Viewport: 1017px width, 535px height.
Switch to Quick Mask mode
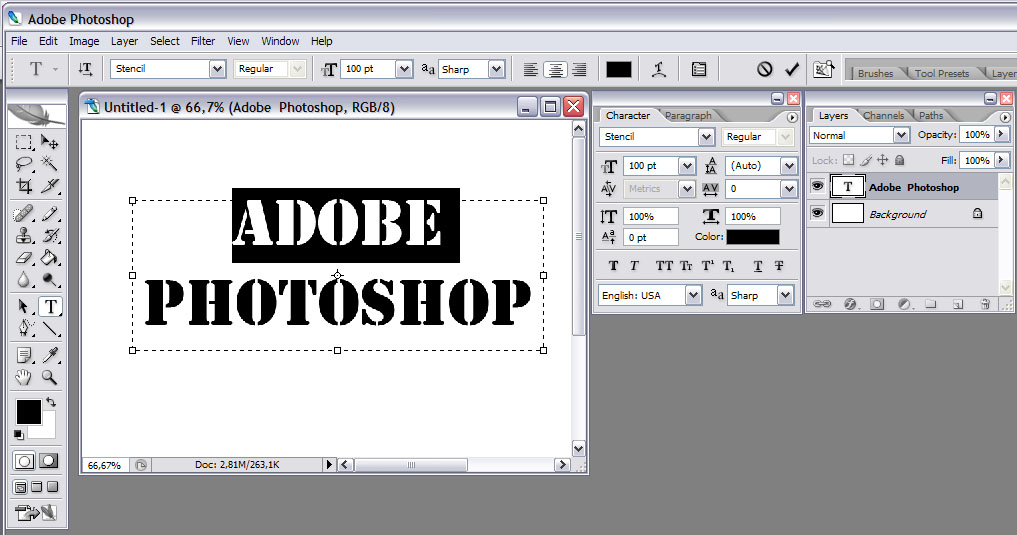coord(49,461)
